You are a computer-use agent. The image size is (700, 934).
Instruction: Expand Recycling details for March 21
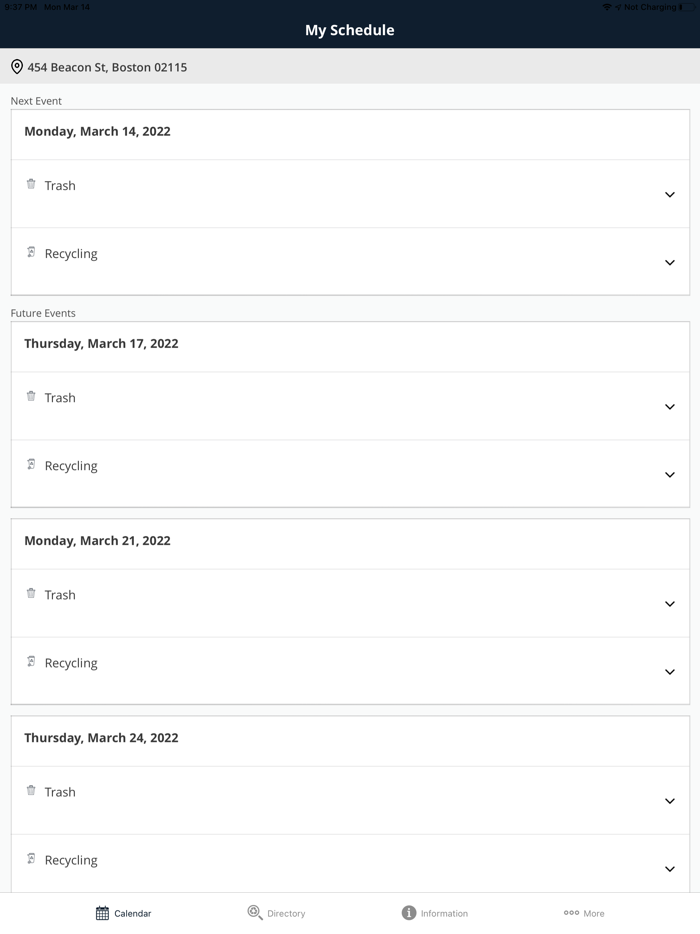tap(670, 672)
